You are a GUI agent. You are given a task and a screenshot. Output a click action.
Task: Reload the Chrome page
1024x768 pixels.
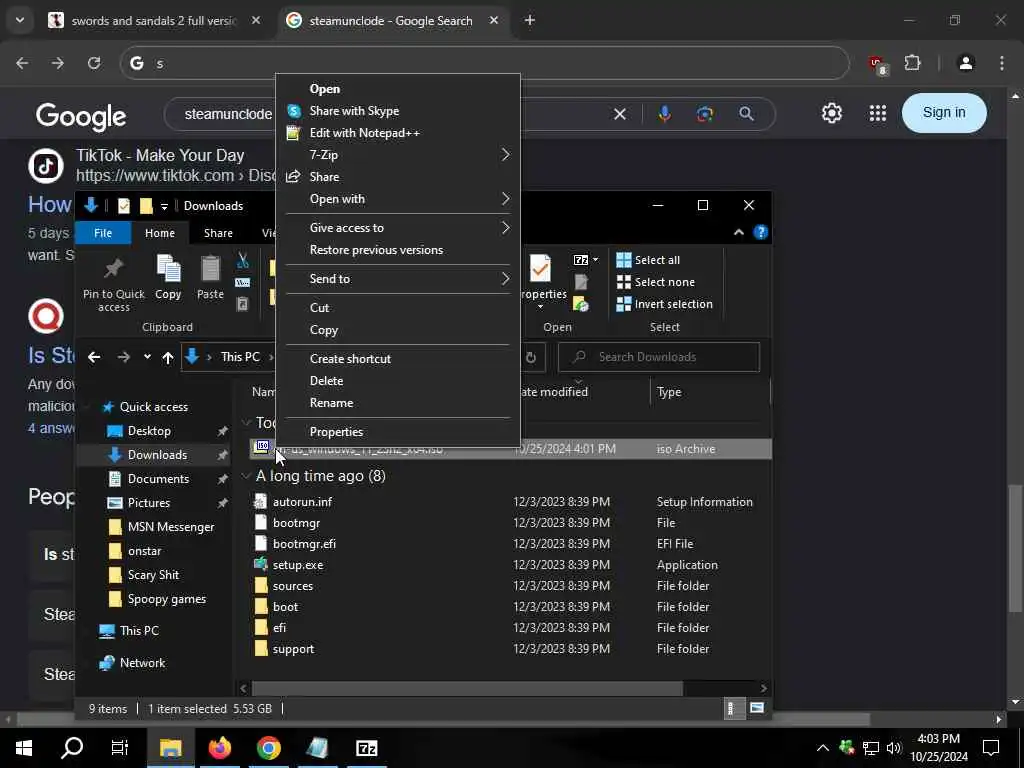[x=94, y=63]
